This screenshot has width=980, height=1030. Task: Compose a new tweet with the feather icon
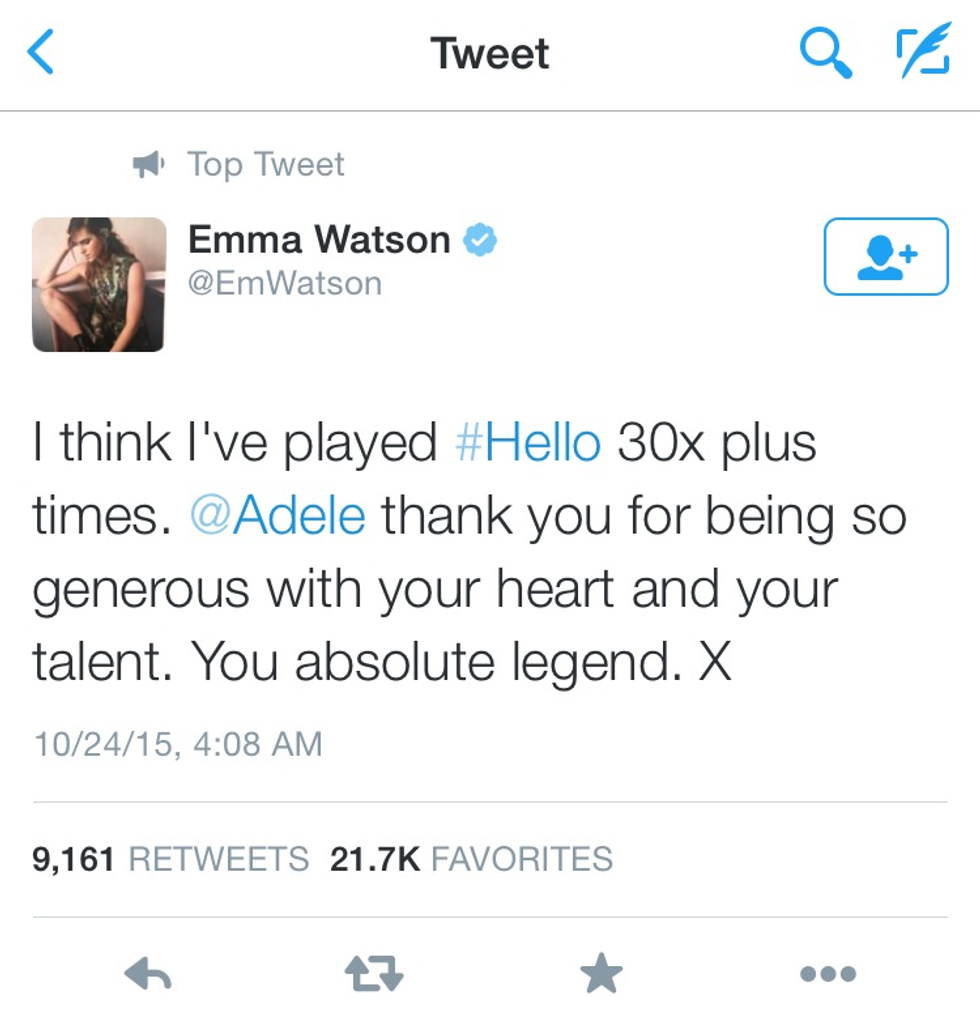pos(921,53)
